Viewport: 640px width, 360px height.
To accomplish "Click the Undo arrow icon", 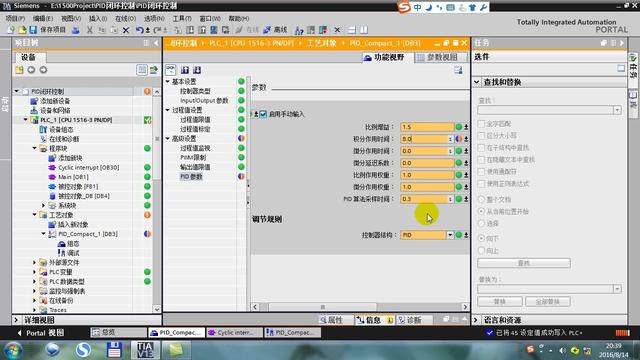I will coord(140,30).
